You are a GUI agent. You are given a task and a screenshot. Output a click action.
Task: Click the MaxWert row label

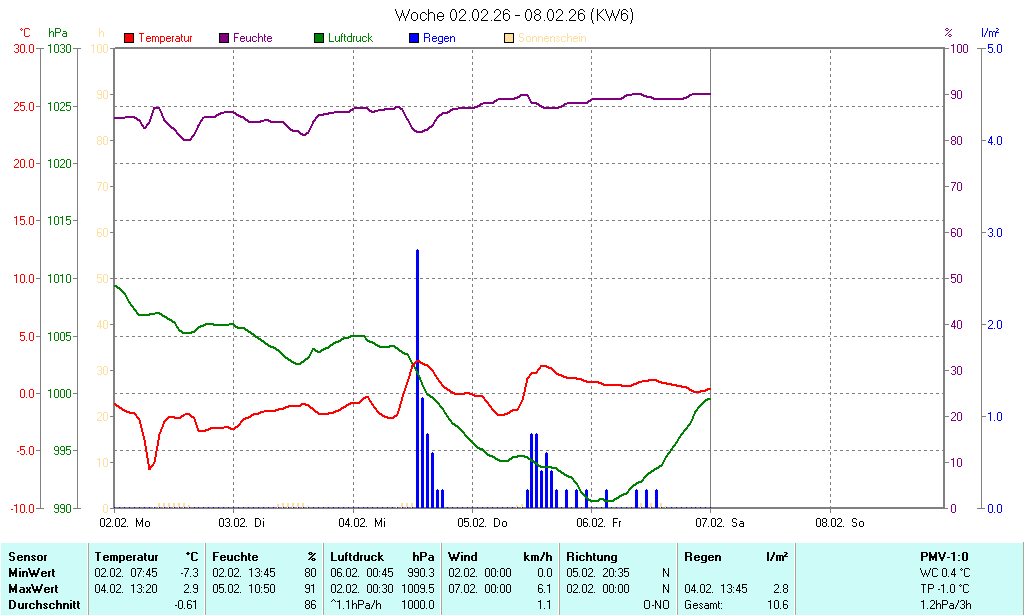(32, 589)
